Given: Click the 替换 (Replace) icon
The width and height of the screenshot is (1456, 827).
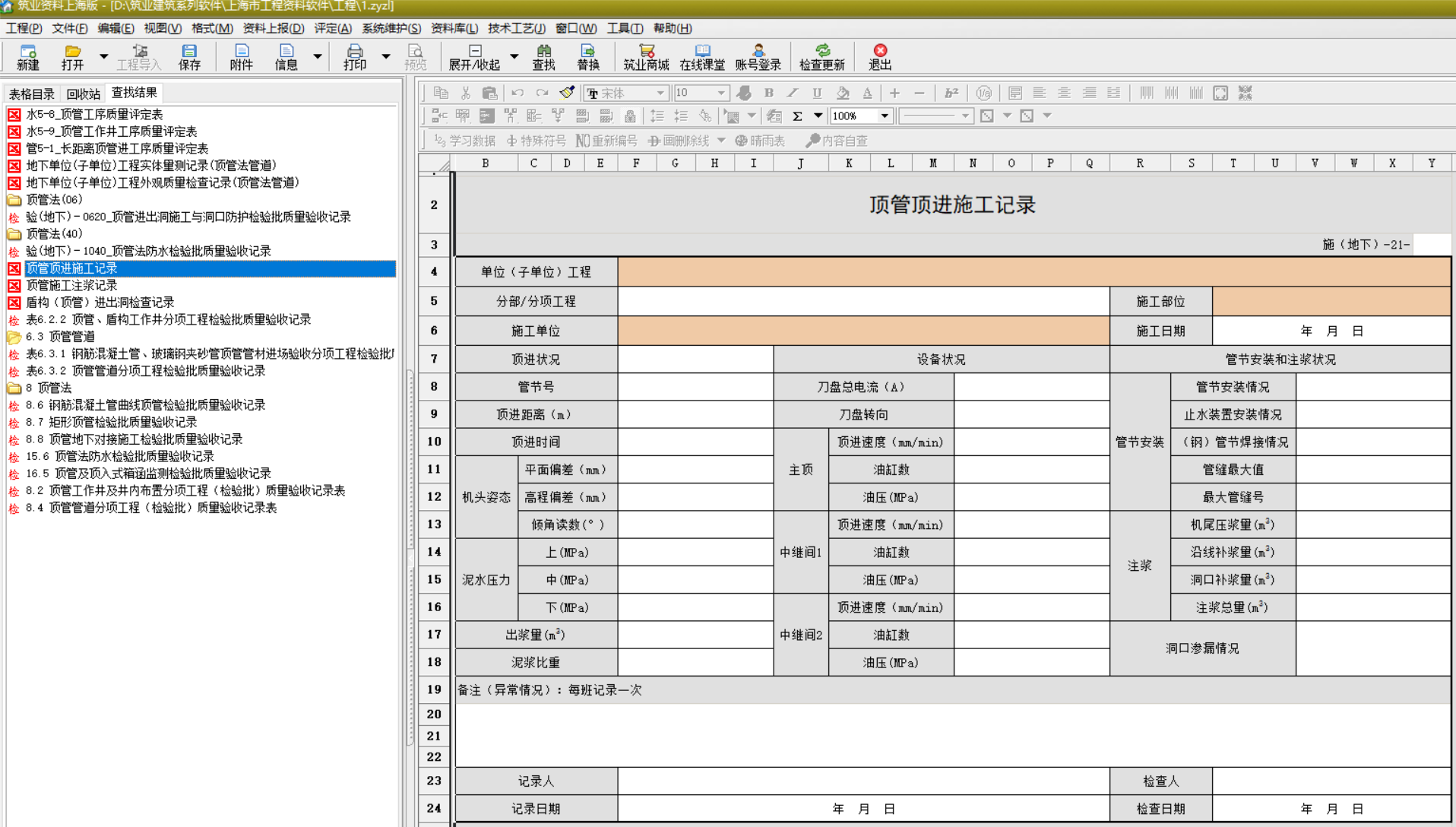Looking at the screenshot, I should click(587, 57).
